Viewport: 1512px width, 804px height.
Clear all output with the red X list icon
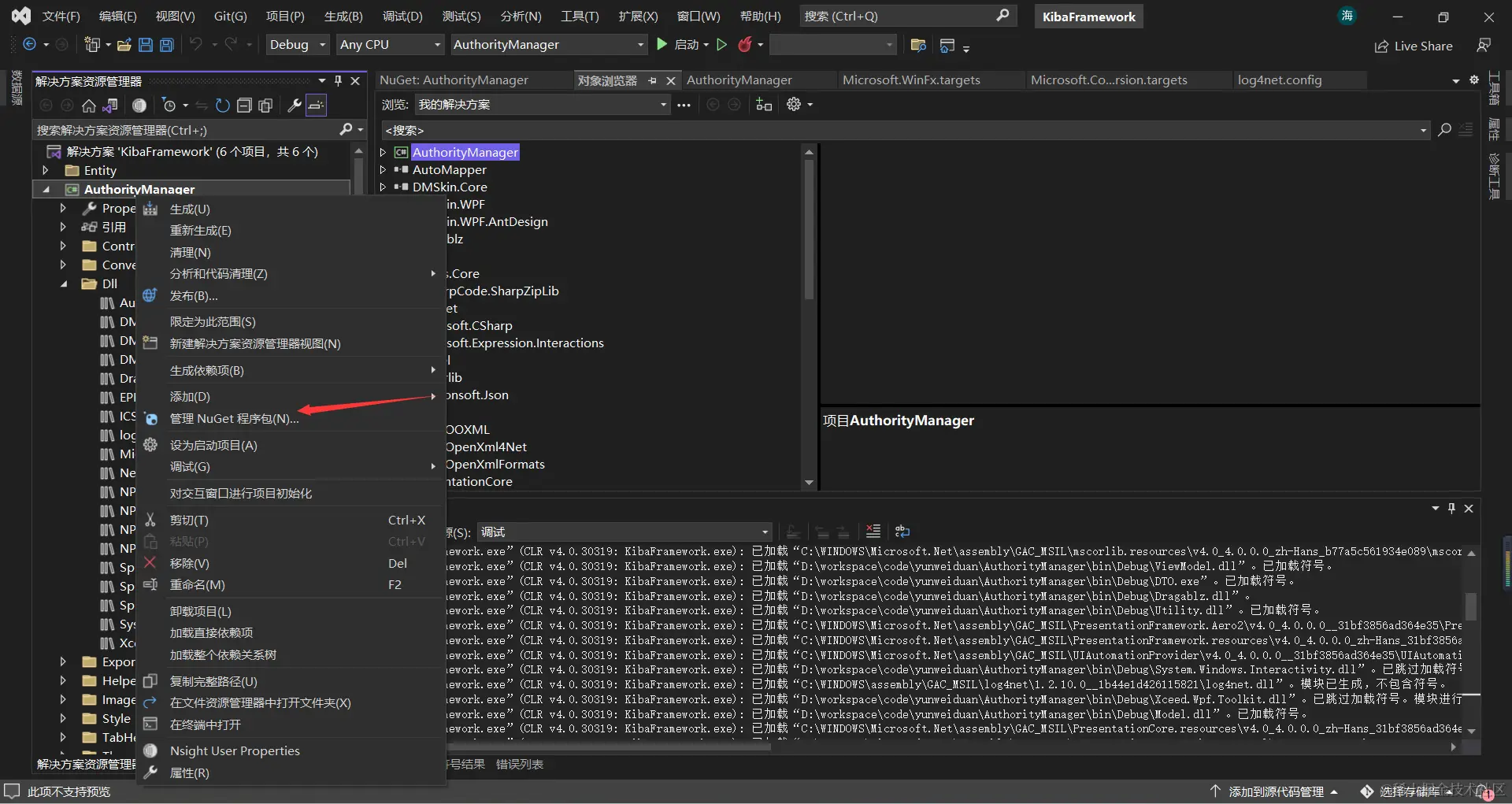[x=873, y=532]
